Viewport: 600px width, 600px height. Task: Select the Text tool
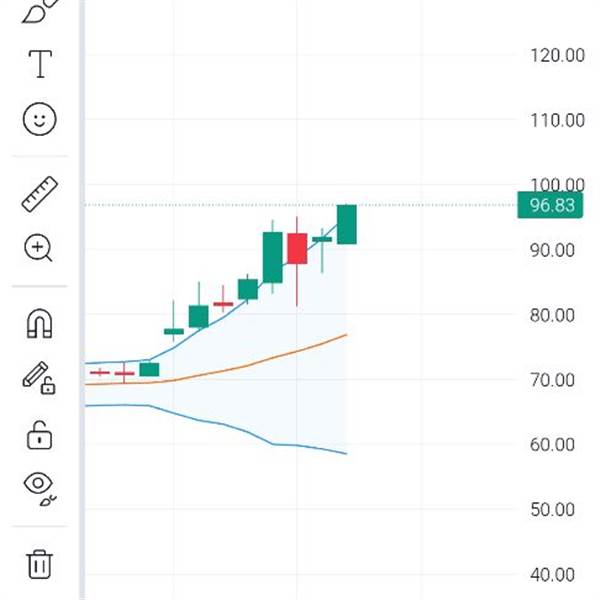39,64
